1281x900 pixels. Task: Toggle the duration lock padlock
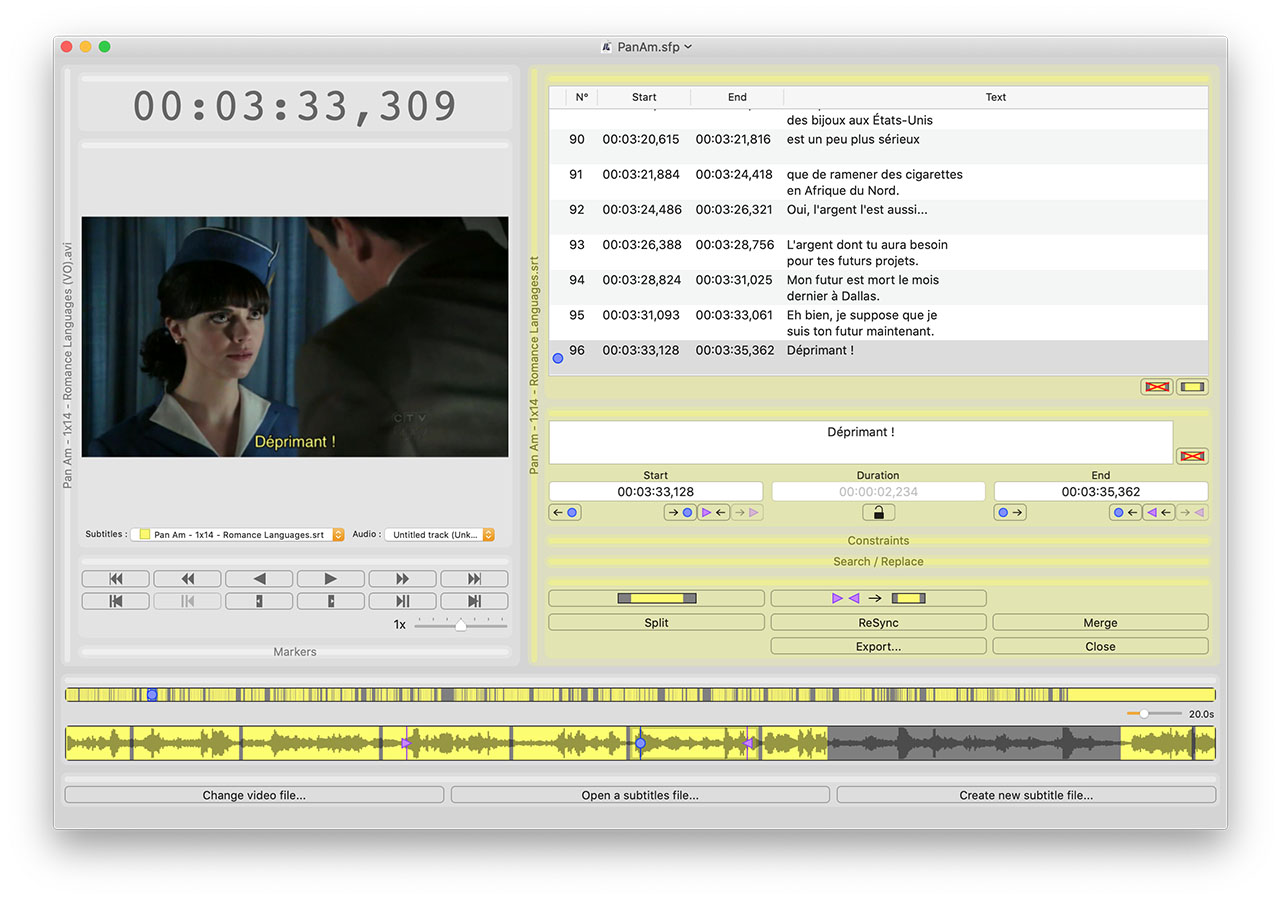coord(878,513)
